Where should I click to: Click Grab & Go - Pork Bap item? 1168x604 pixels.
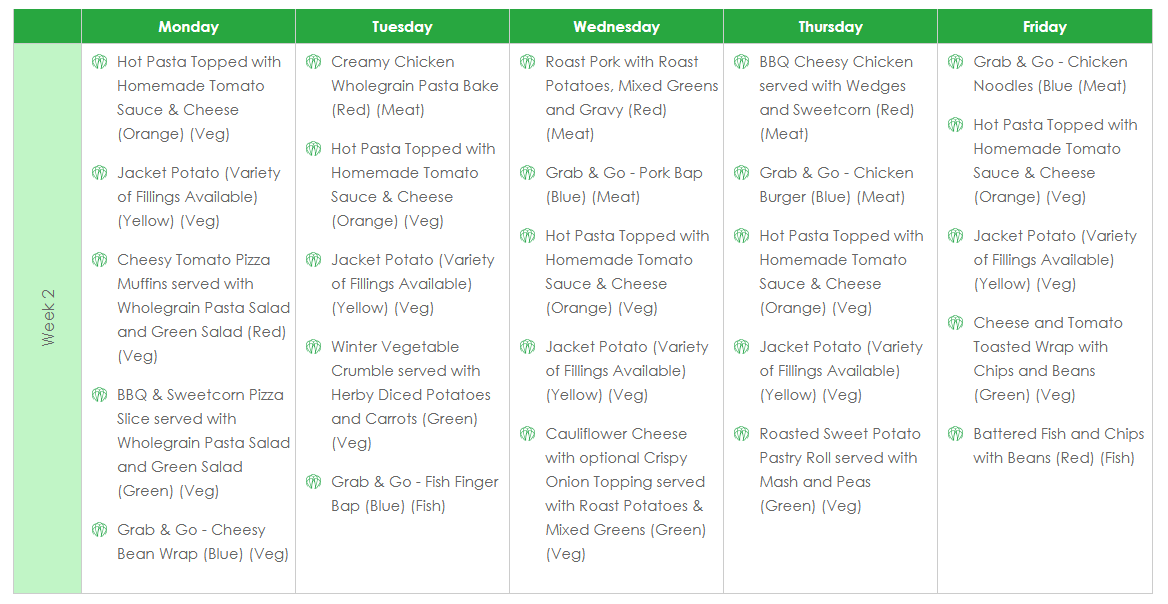pyautogui.click(x=624, y=185)
